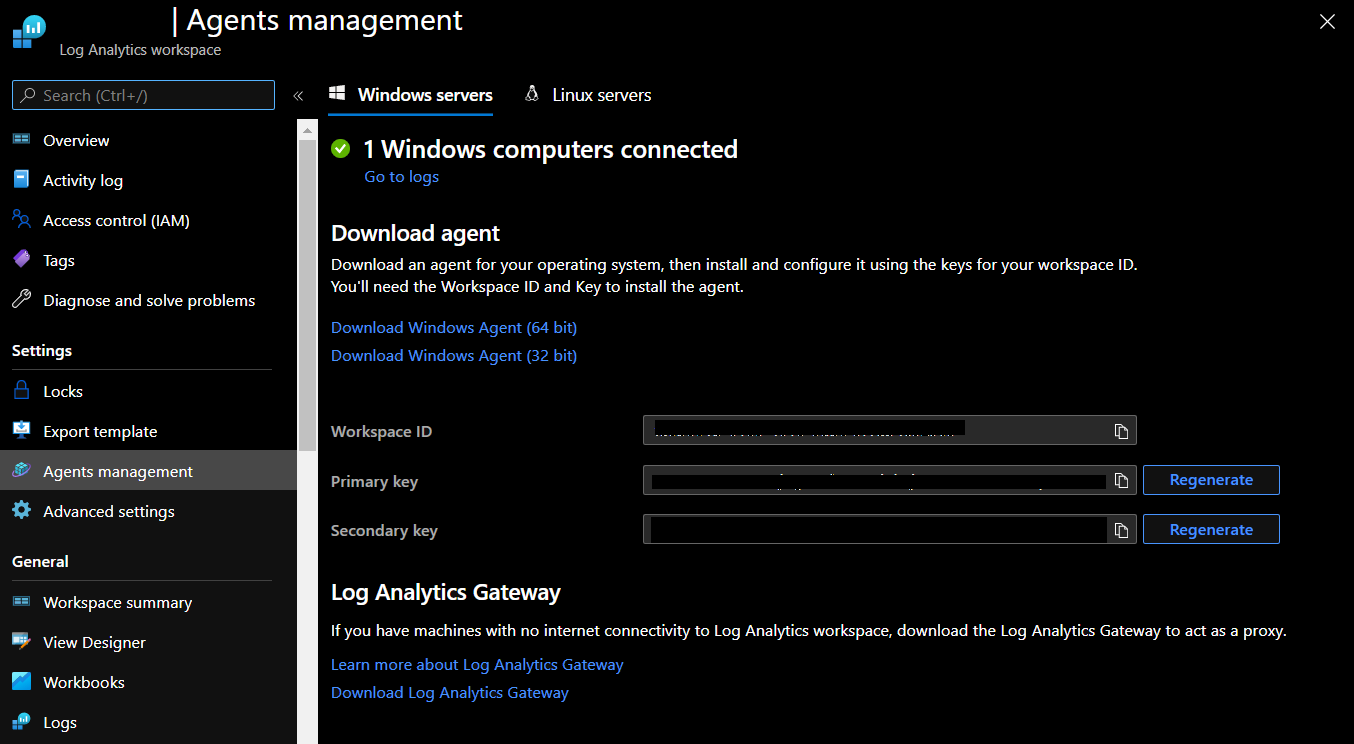Click the Secondary key field
Screen dimensions: 1354x744
(x=890, y=530)
